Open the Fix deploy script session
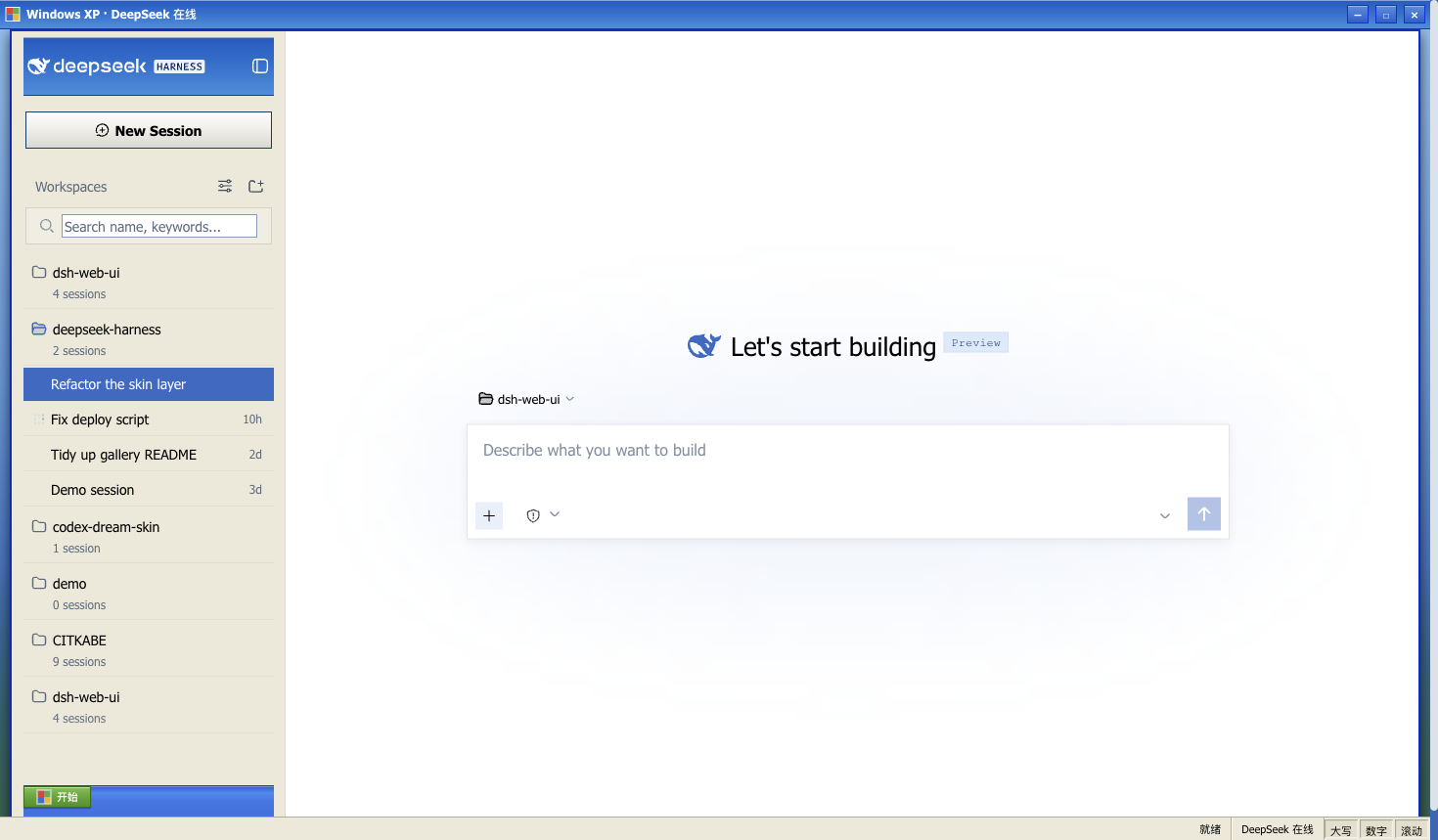Viewport: 1438px width, 840px height. click(x=149, y=420)
